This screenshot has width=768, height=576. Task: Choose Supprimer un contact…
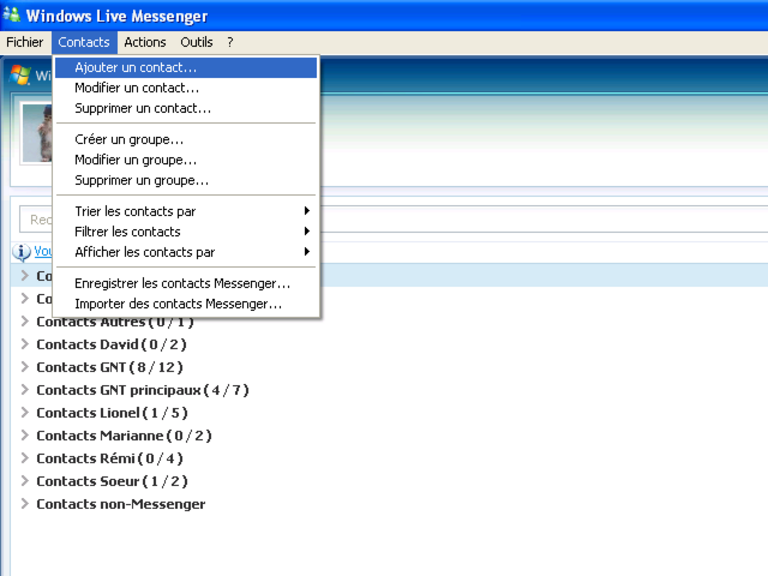[186, 108]
